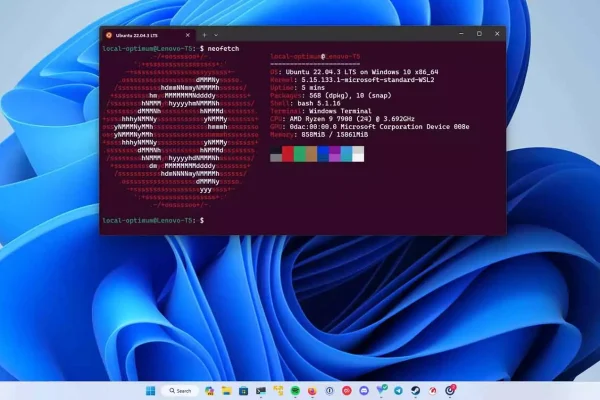The height and width of the screenshot is (400, 600).
Task: Open the red gauge app in taskbar
Action: [433, 390]
